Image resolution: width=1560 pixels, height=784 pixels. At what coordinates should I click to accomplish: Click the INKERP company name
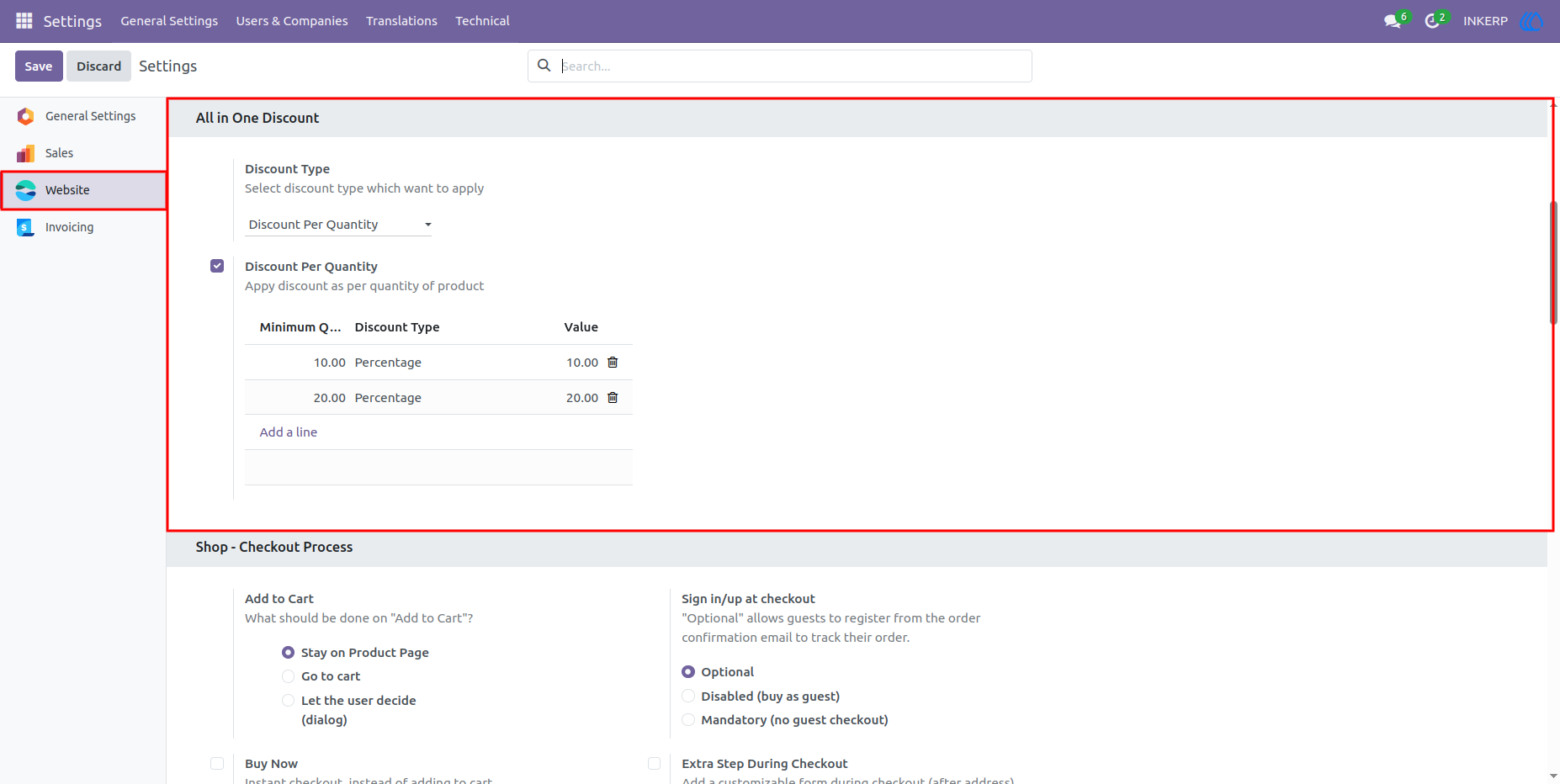click(x=1485, y=21)
